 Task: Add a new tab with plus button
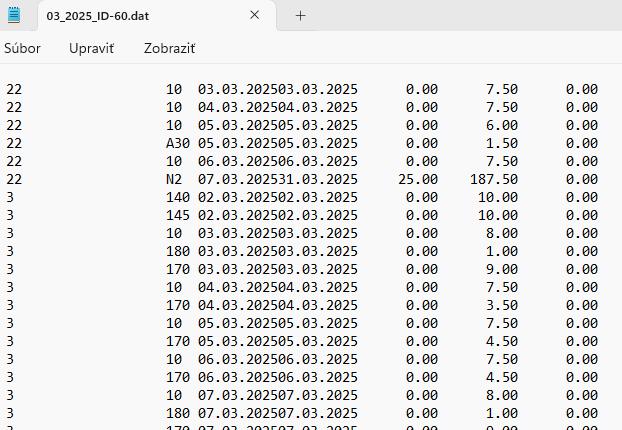(300, 15)
